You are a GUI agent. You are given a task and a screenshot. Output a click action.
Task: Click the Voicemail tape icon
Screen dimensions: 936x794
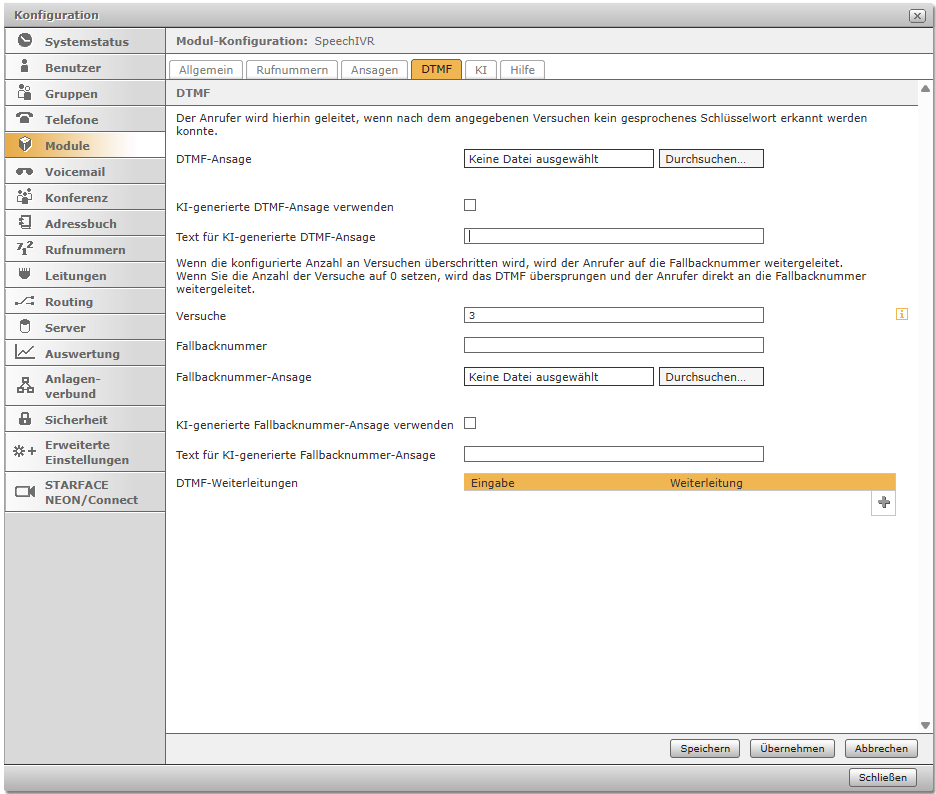[25, 172]
